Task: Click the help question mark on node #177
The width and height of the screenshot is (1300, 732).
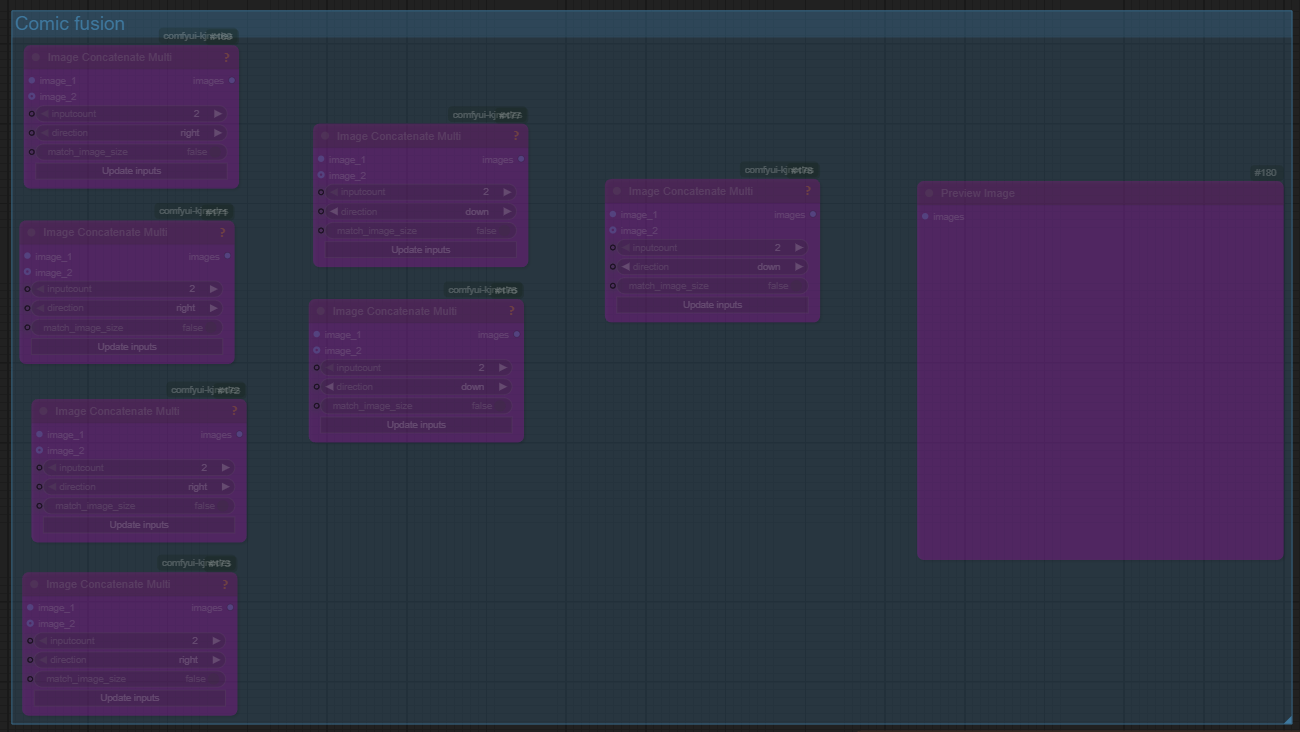Action: (x=516, y=136)
